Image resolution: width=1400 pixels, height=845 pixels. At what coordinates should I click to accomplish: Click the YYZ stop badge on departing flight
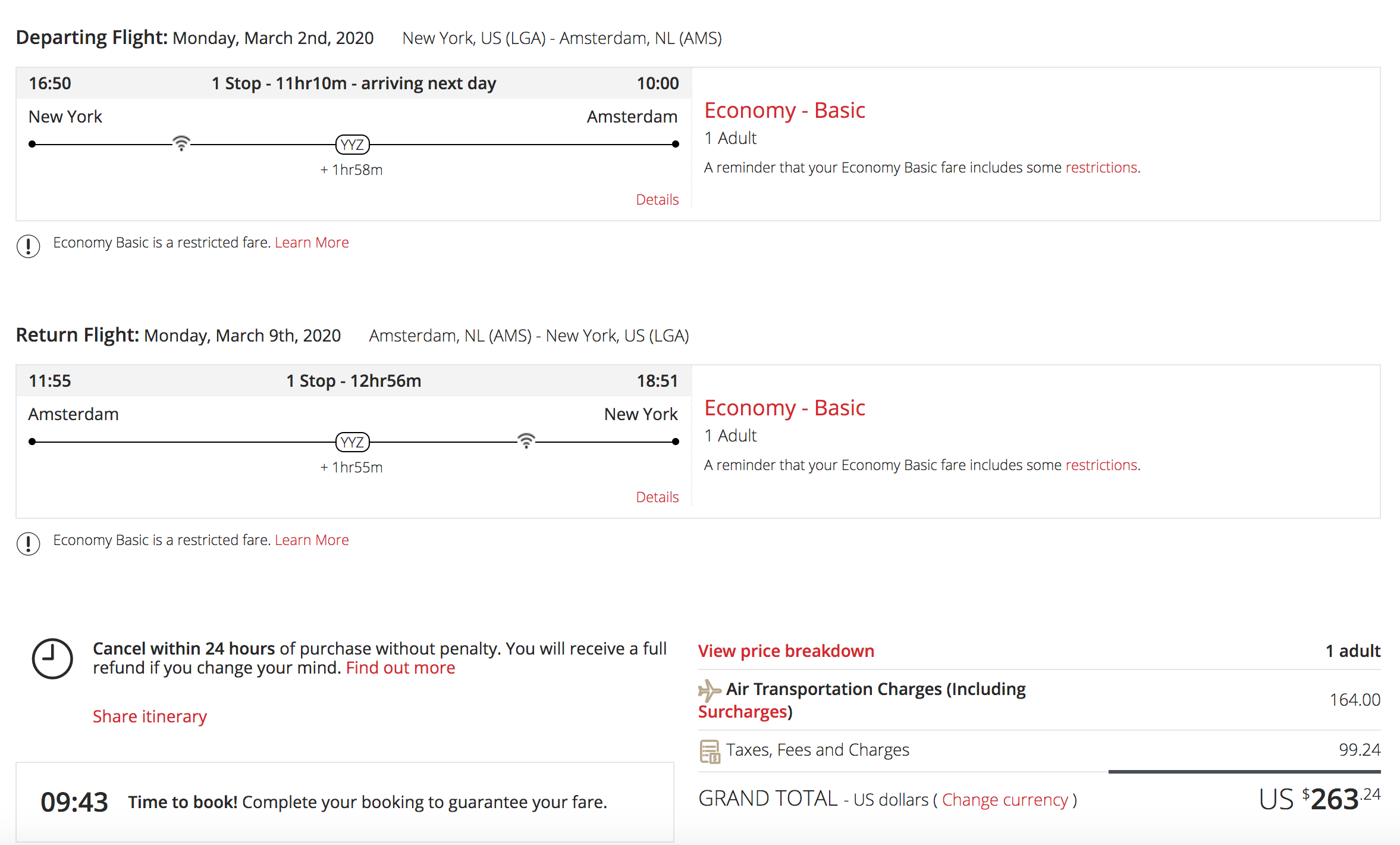tap(353, 145)
